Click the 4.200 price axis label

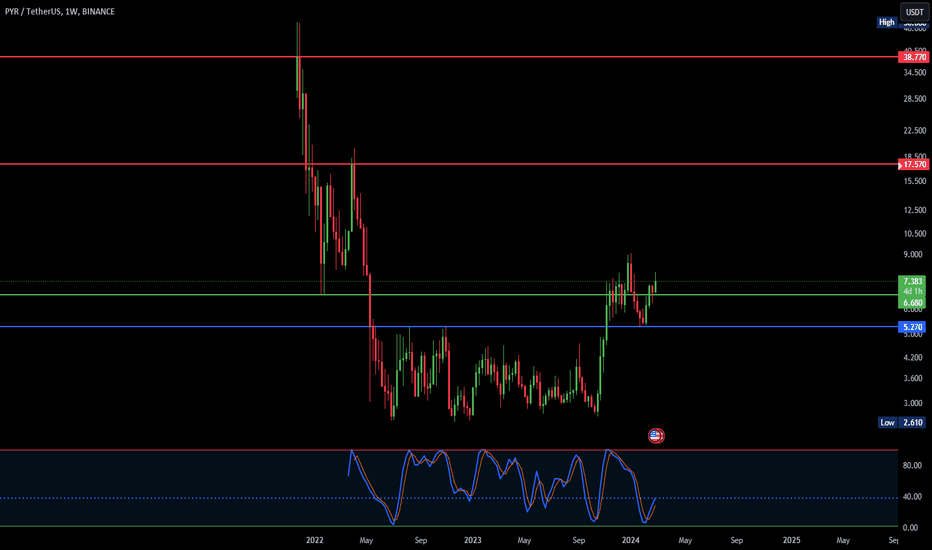point(912,358)
